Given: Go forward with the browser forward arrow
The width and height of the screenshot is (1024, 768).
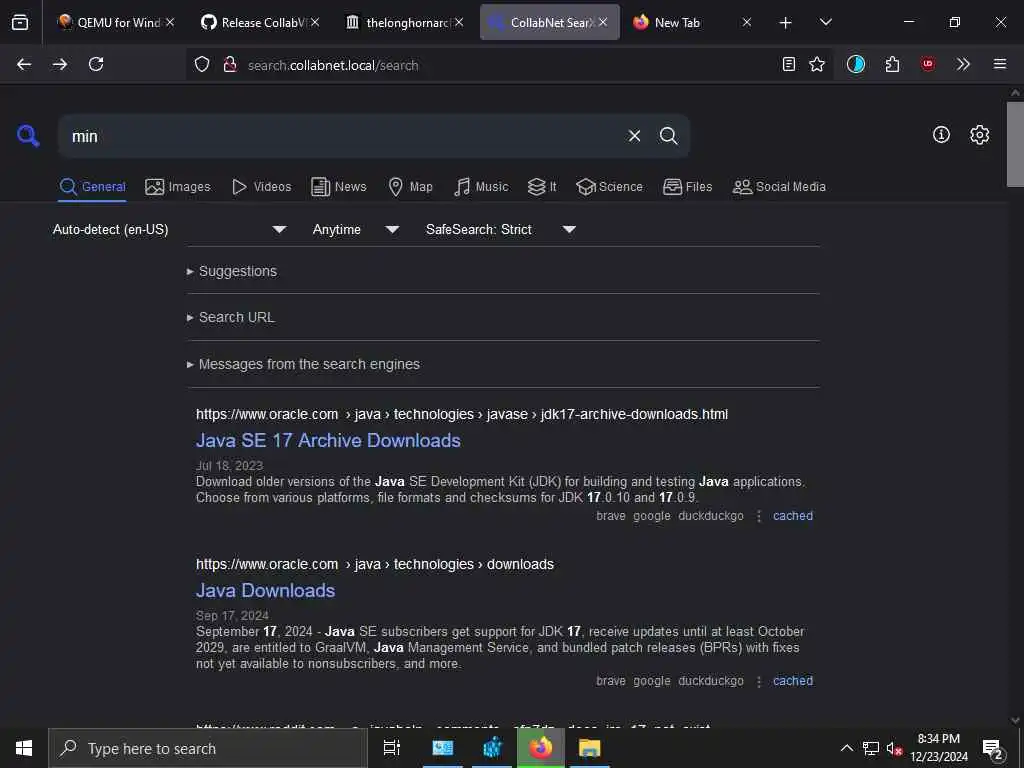Looking at the screenshot, I should tap(60, 64).
